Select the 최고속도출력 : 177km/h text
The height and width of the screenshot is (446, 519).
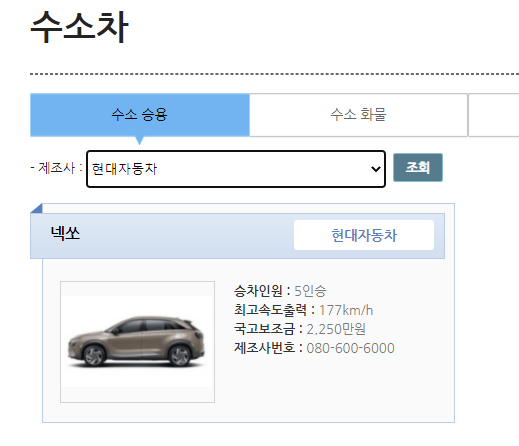pyautogui.click(x=303, y=310)
